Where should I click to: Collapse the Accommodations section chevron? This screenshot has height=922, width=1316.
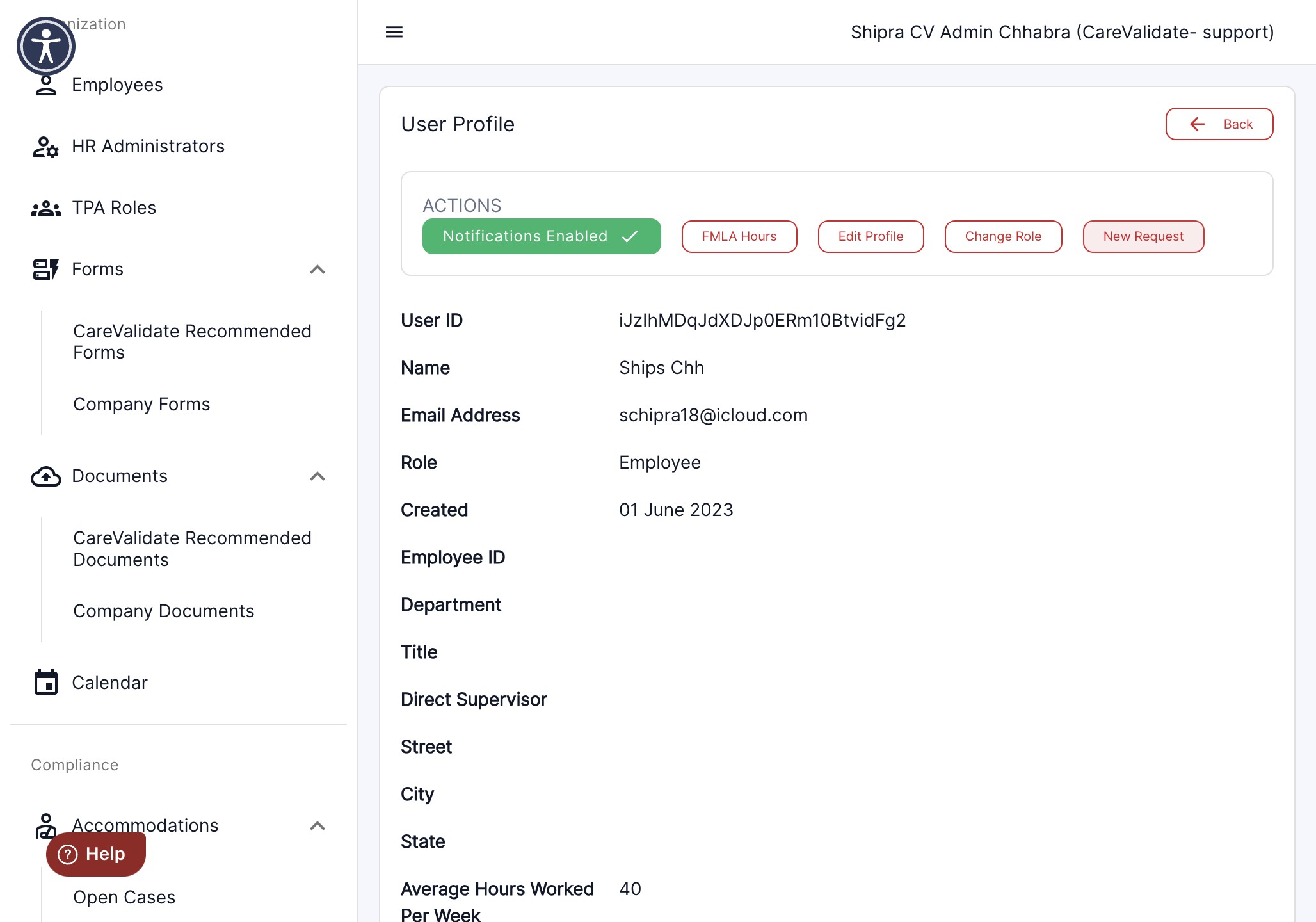(317, 826)
